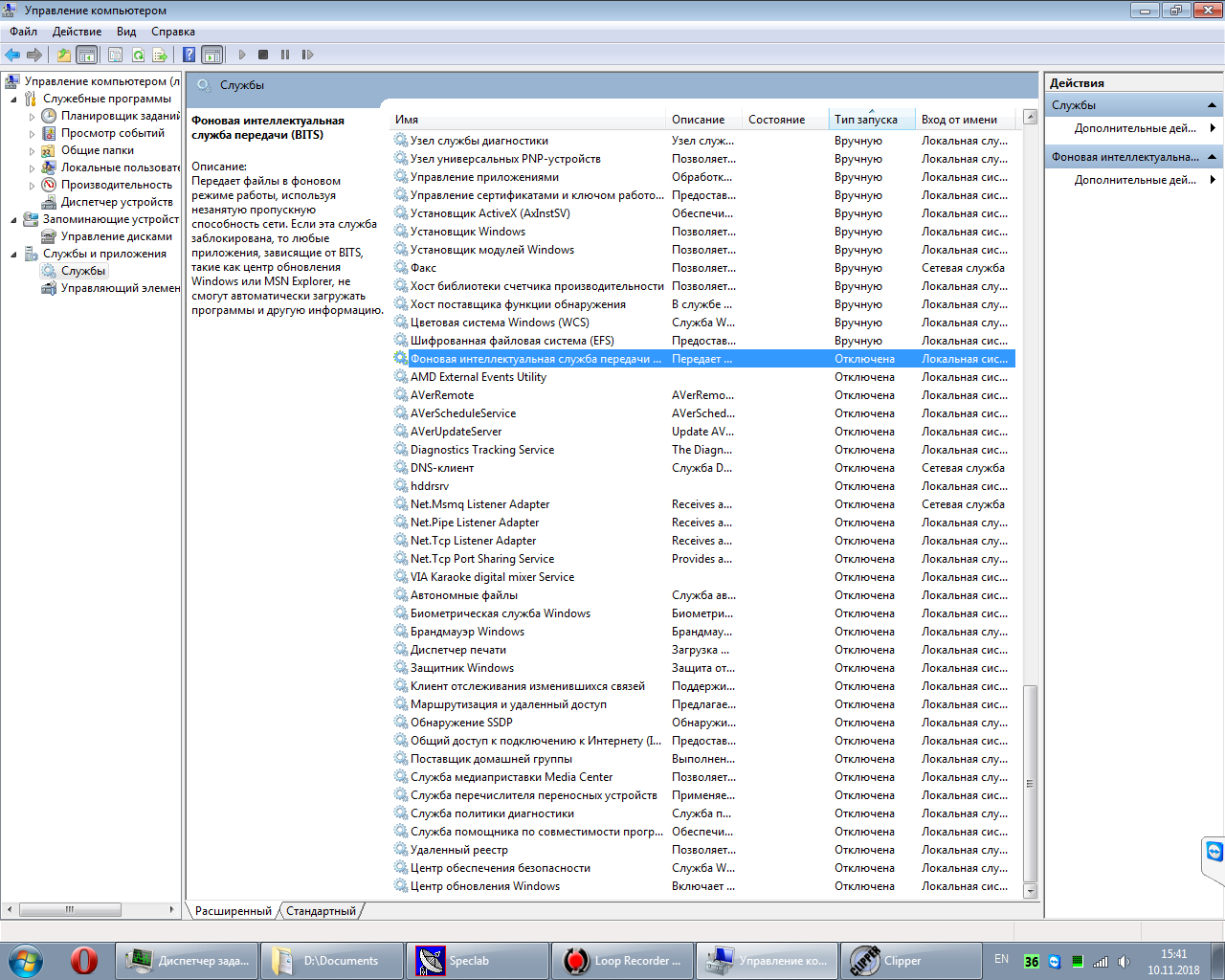Go up one level with the folder icon

(64, 55)
